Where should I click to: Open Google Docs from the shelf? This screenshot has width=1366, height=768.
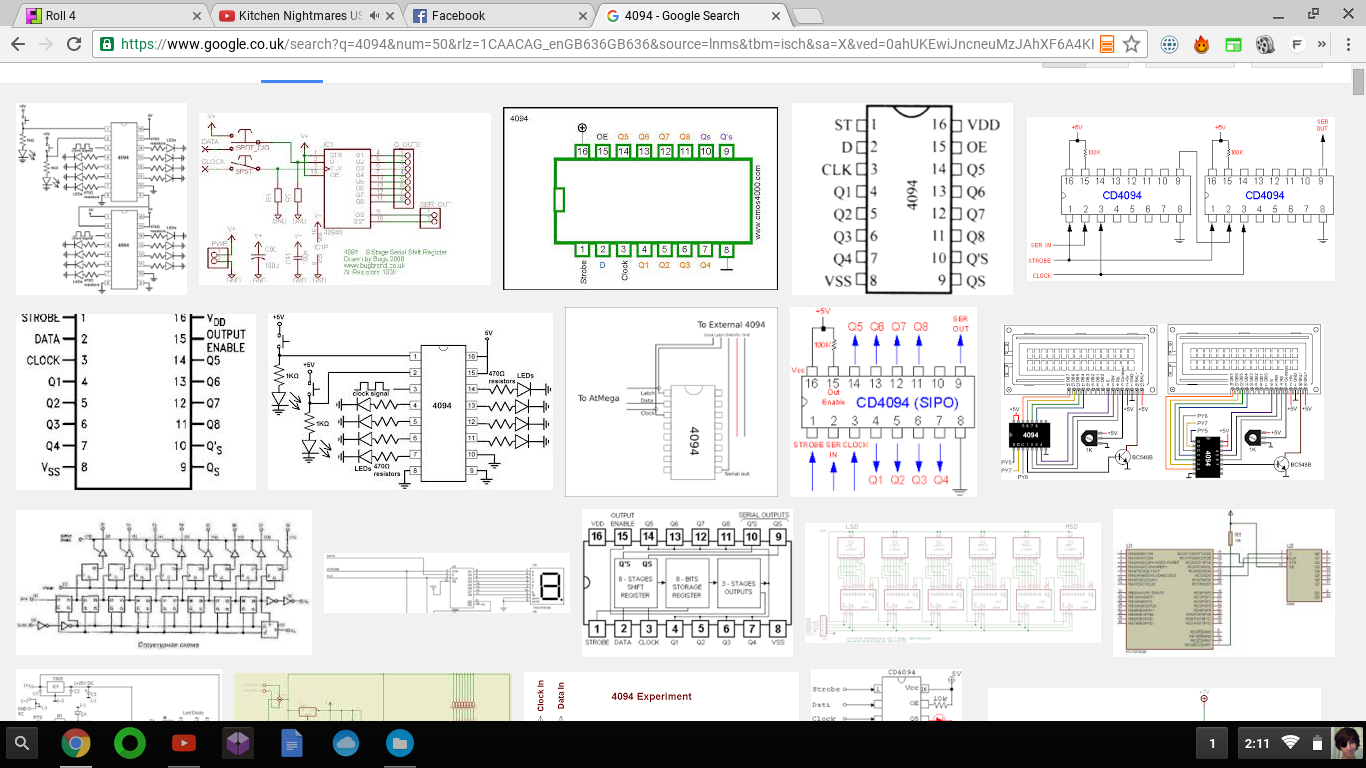click(291, 743)
